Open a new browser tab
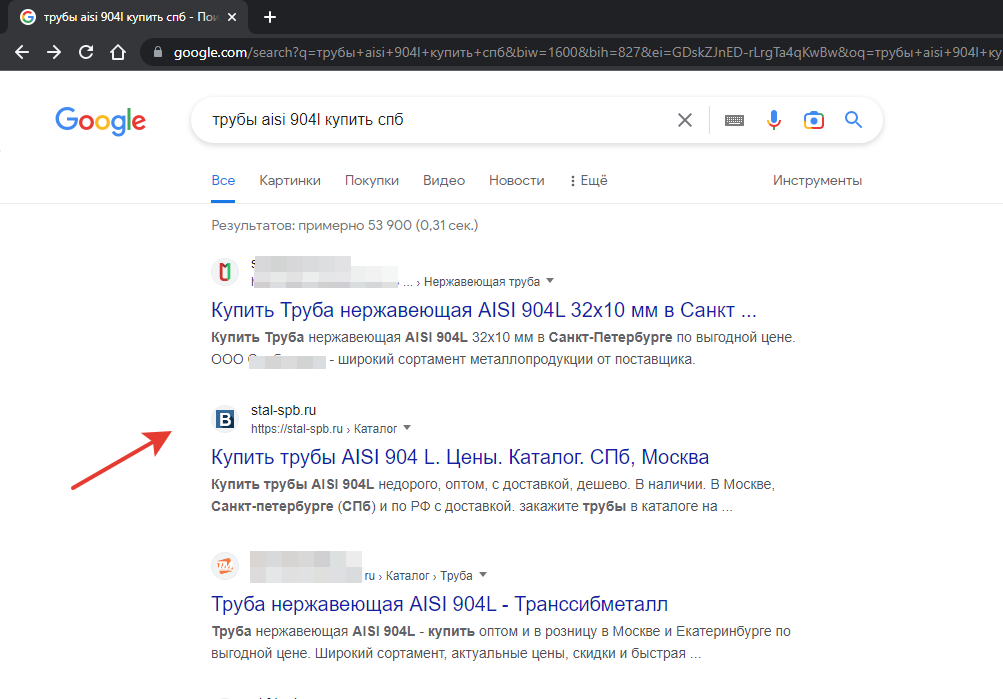Screen dimensions: 1003x699 pos(270,17)
